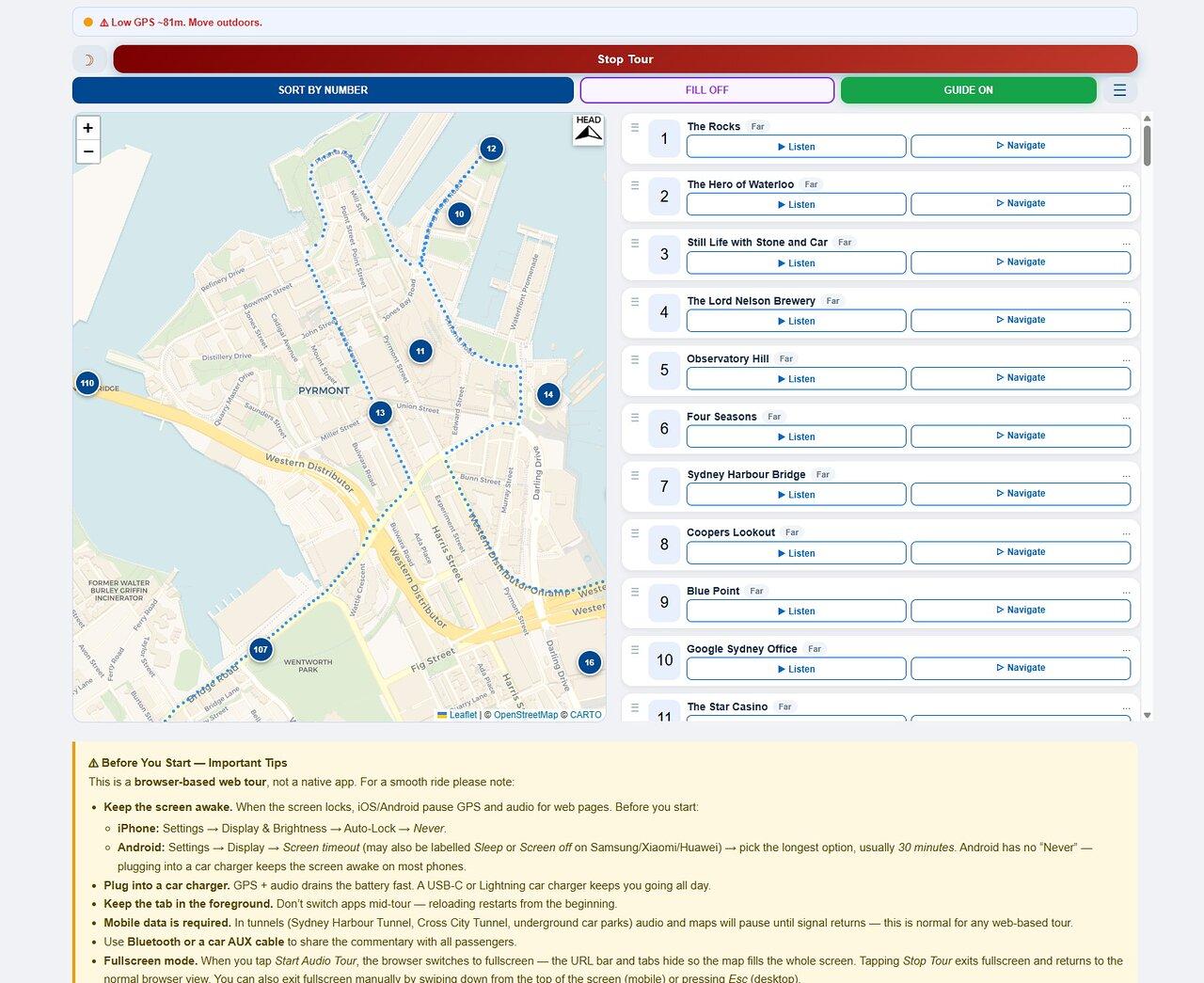Screen dimensions: 1204x983
Task: Select map marker 12
Action: [x=491, y=149]
